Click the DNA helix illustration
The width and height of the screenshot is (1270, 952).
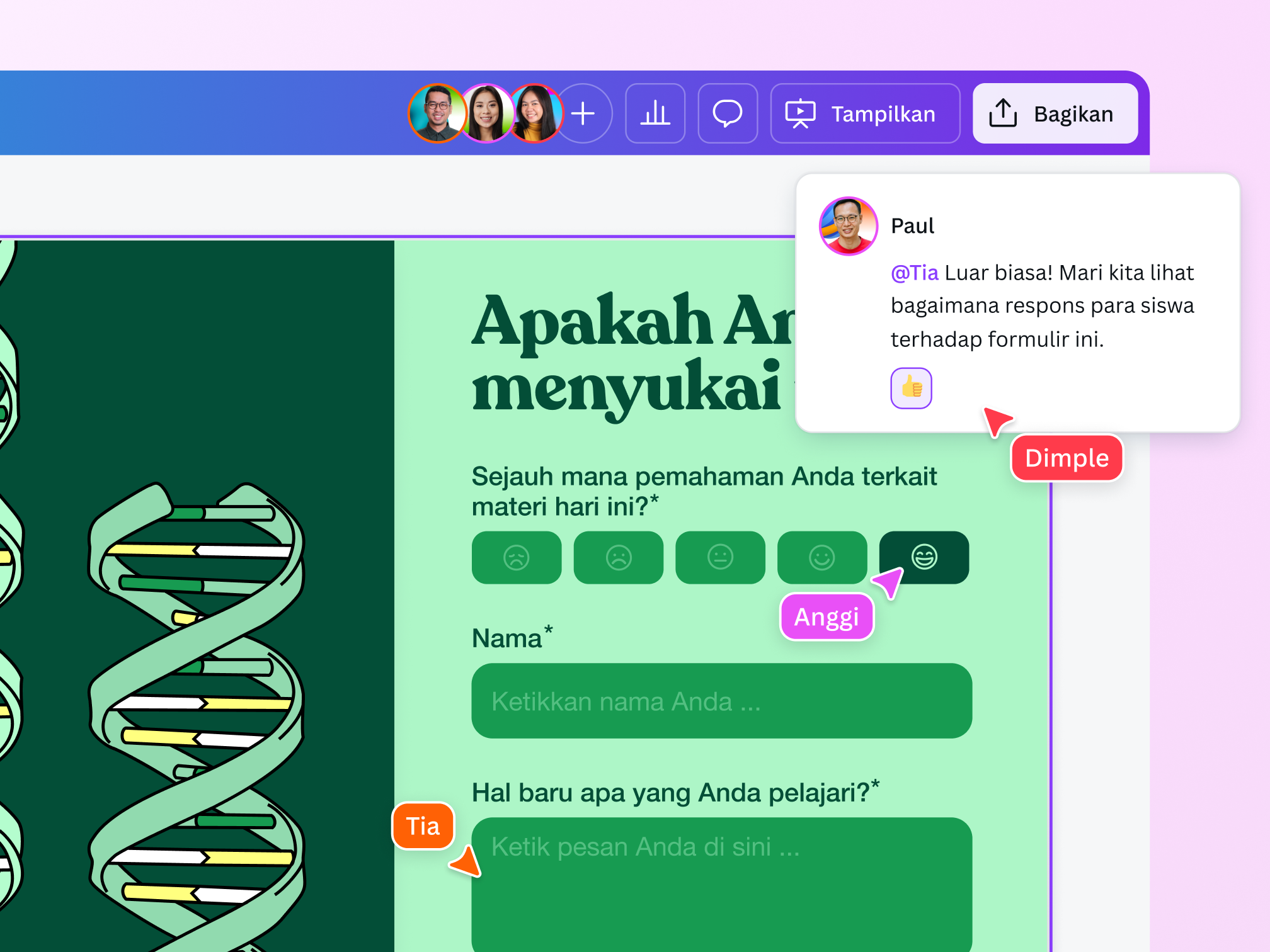197,711
